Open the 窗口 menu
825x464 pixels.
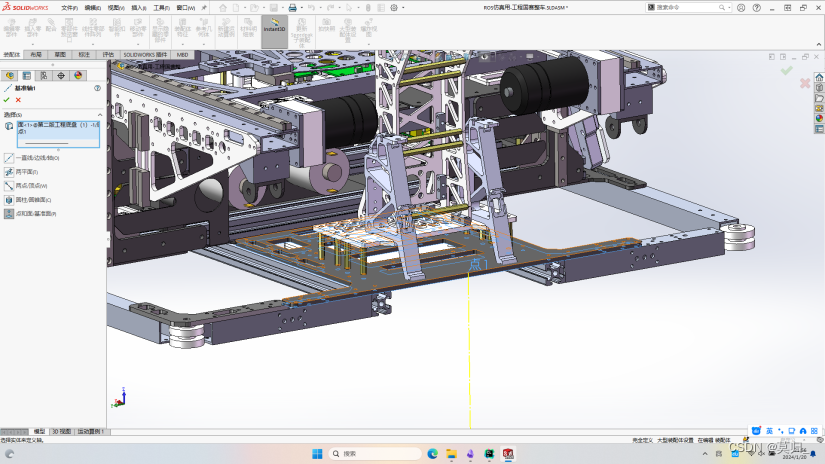coord(185,8)
